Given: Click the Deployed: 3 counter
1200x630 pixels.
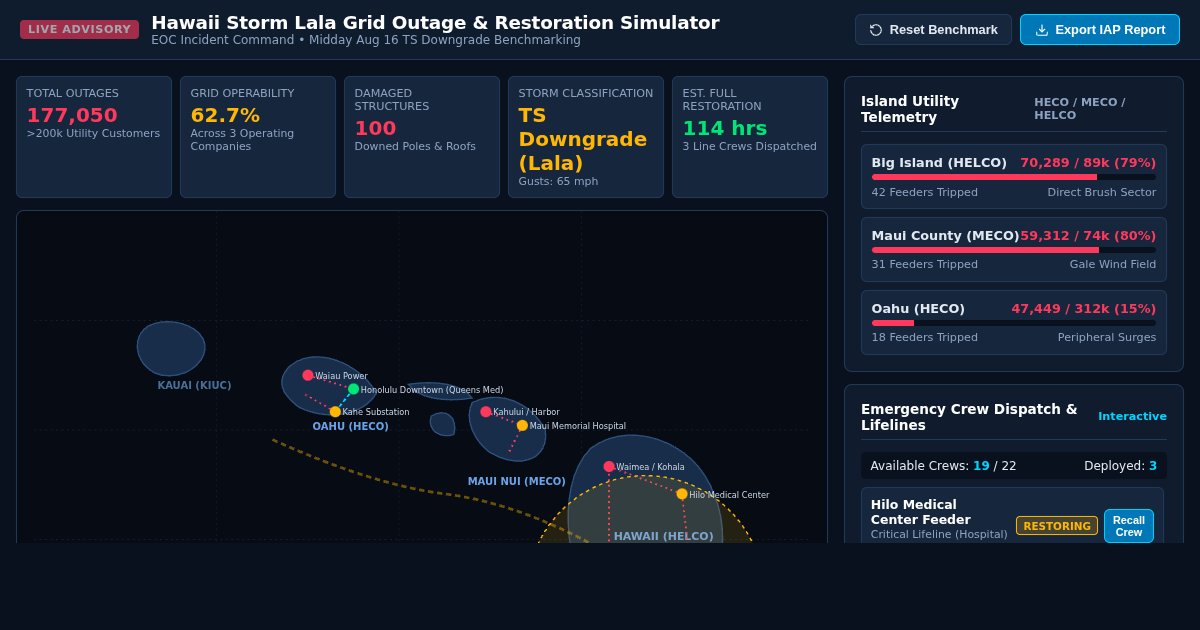Looking at the screenshot, I should [x=1120, y=466].
